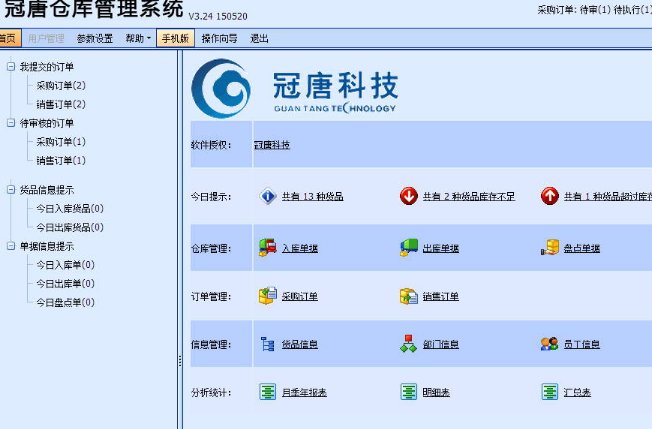Collapse the 货品信息提示 tree node

[11, 190]
